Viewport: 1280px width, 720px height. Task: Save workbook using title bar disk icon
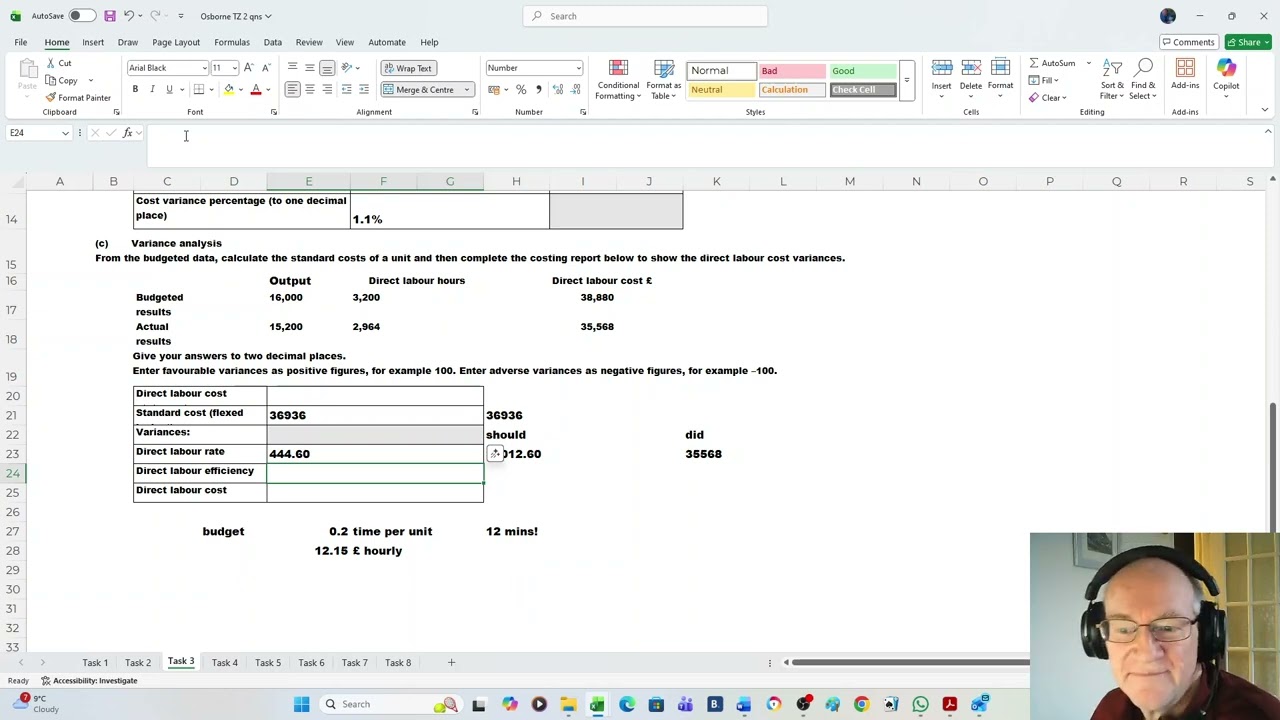click(110, 16)
